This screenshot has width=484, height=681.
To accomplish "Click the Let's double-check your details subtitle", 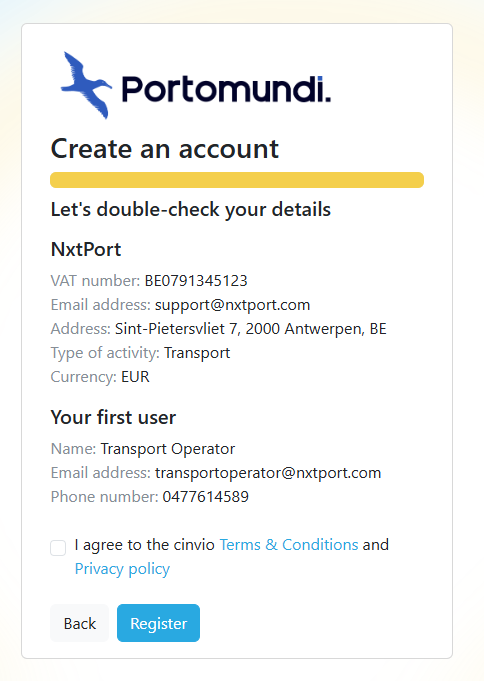I will click(191, 210).
